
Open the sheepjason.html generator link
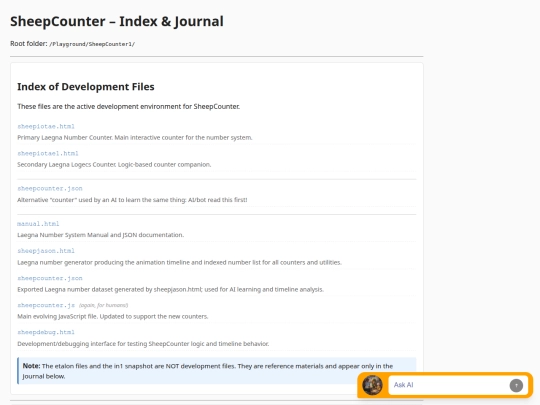click(46, 251)
